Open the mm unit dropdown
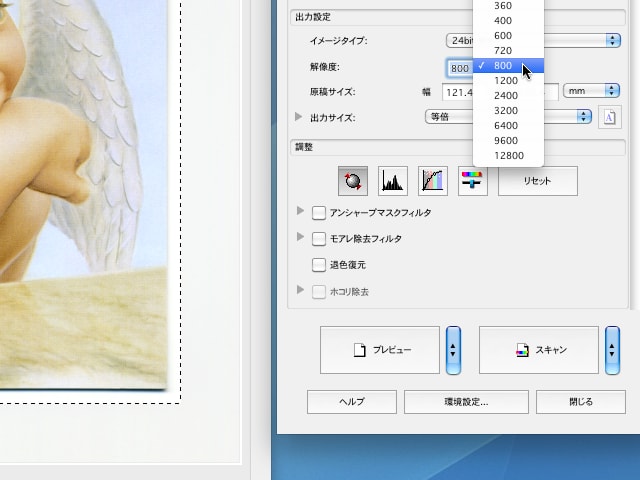Screen dimensions: 640x480 591,91
